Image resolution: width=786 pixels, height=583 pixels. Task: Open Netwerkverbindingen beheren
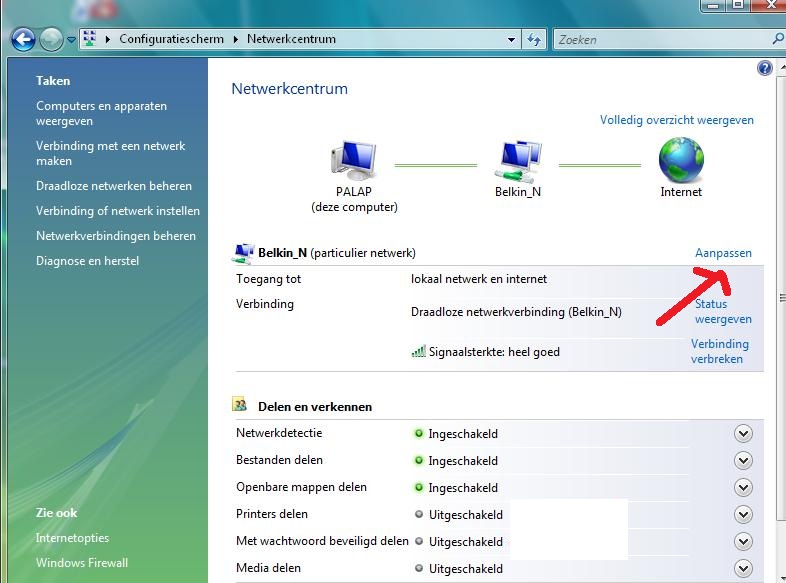pos(116,236)
